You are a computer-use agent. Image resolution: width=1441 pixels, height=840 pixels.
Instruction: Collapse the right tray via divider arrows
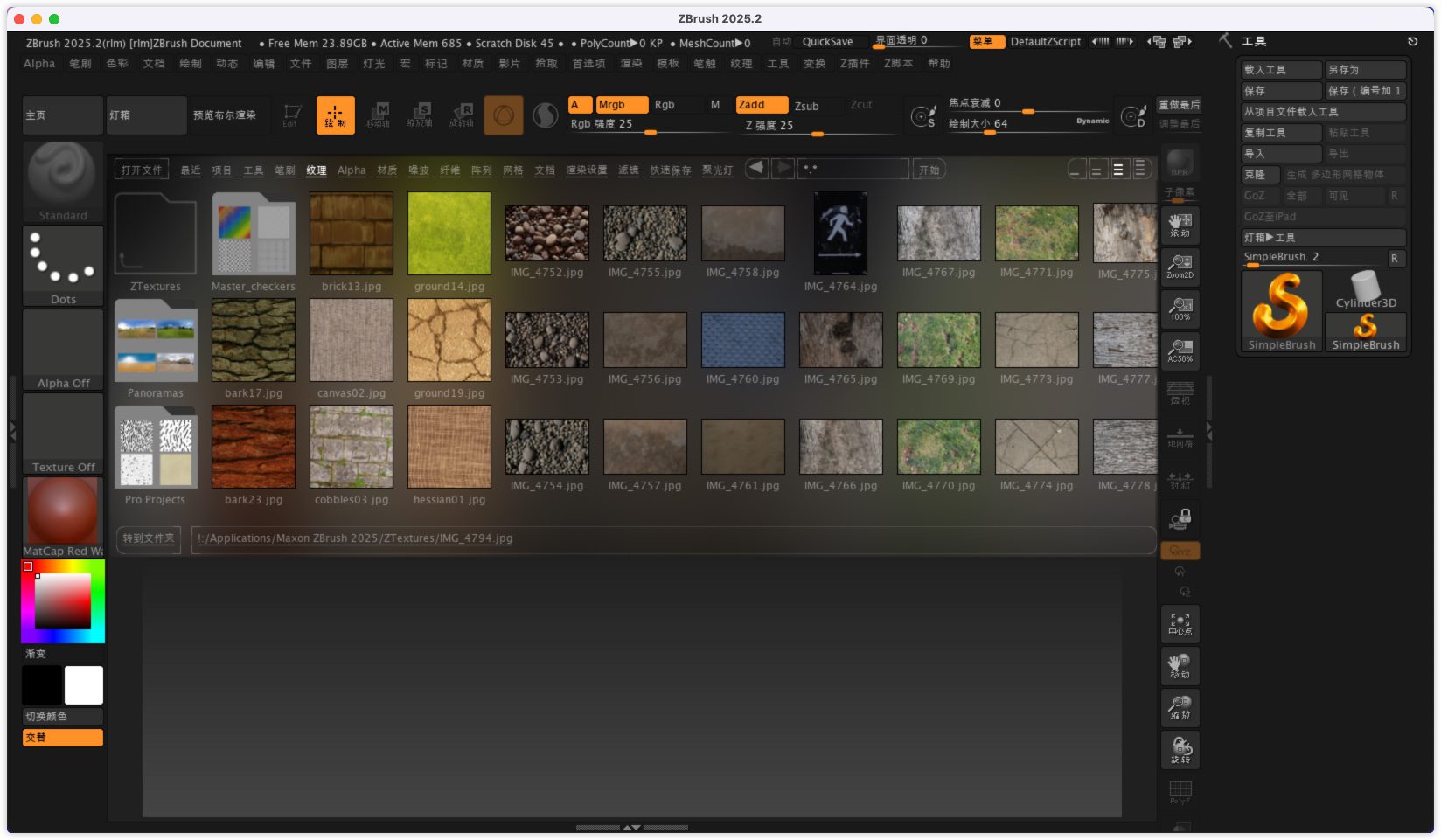(x=1209, y=430)
